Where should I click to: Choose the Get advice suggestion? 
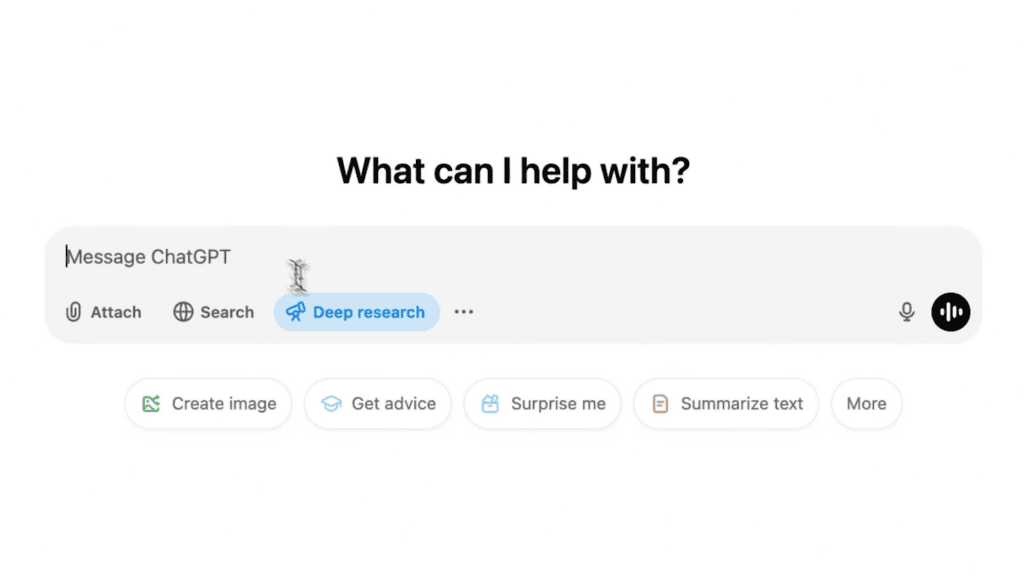click(377, 404)
